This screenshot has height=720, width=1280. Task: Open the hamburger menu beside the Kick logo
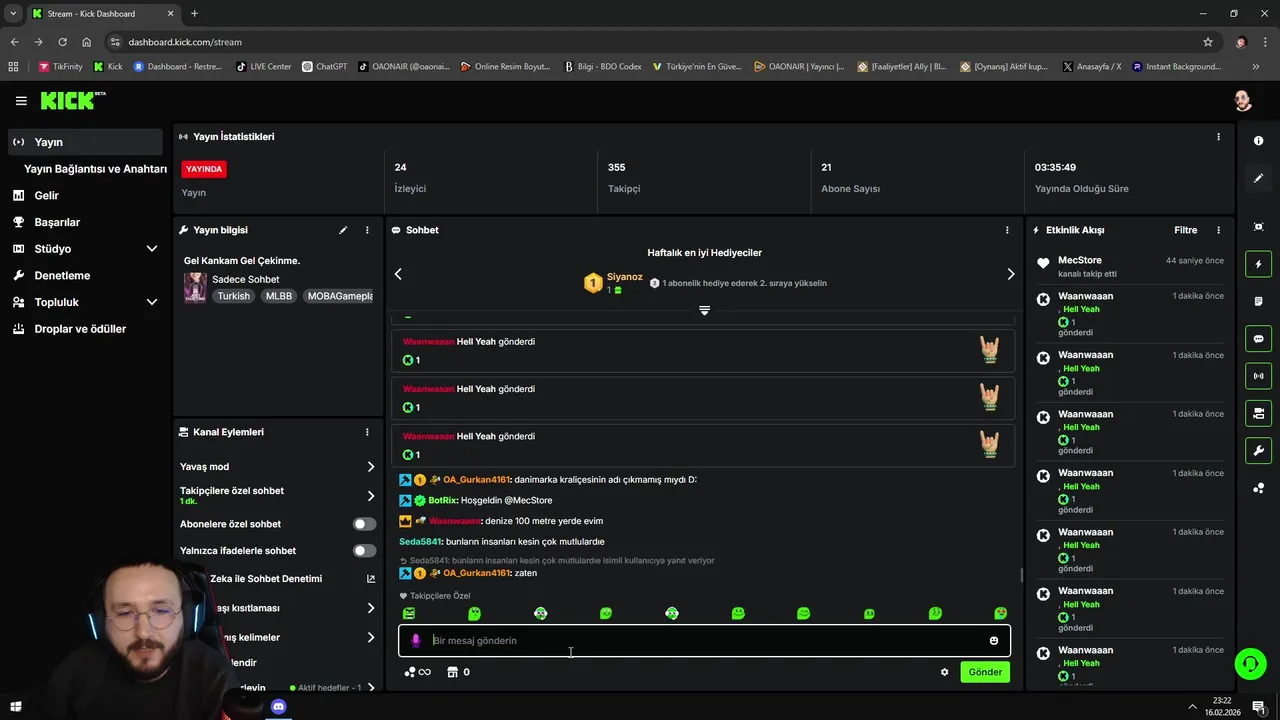(x=21, y=101)
